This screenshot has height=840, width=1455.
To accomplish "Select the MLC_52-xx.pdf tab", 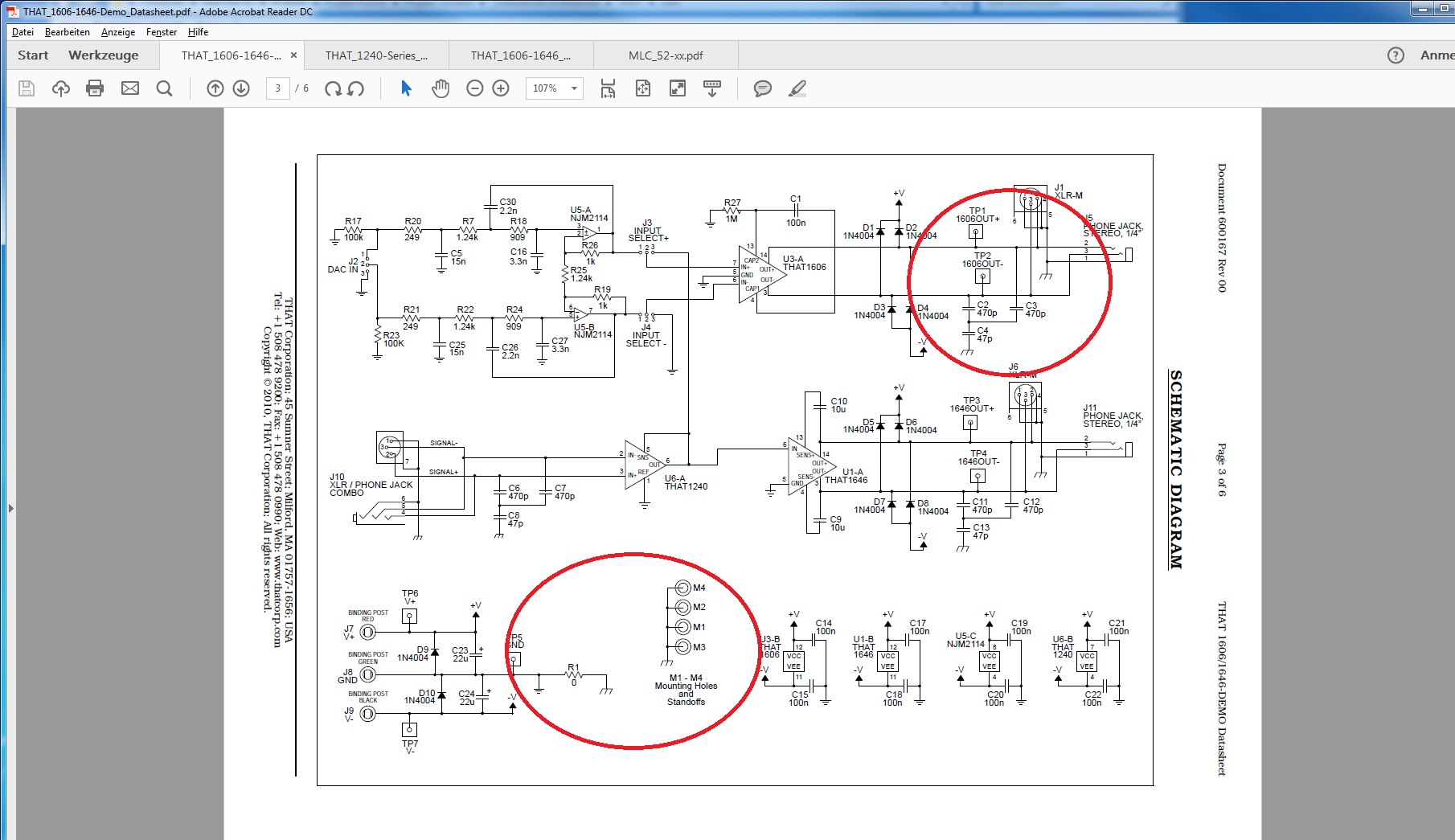I will click(x=666, y=55).
